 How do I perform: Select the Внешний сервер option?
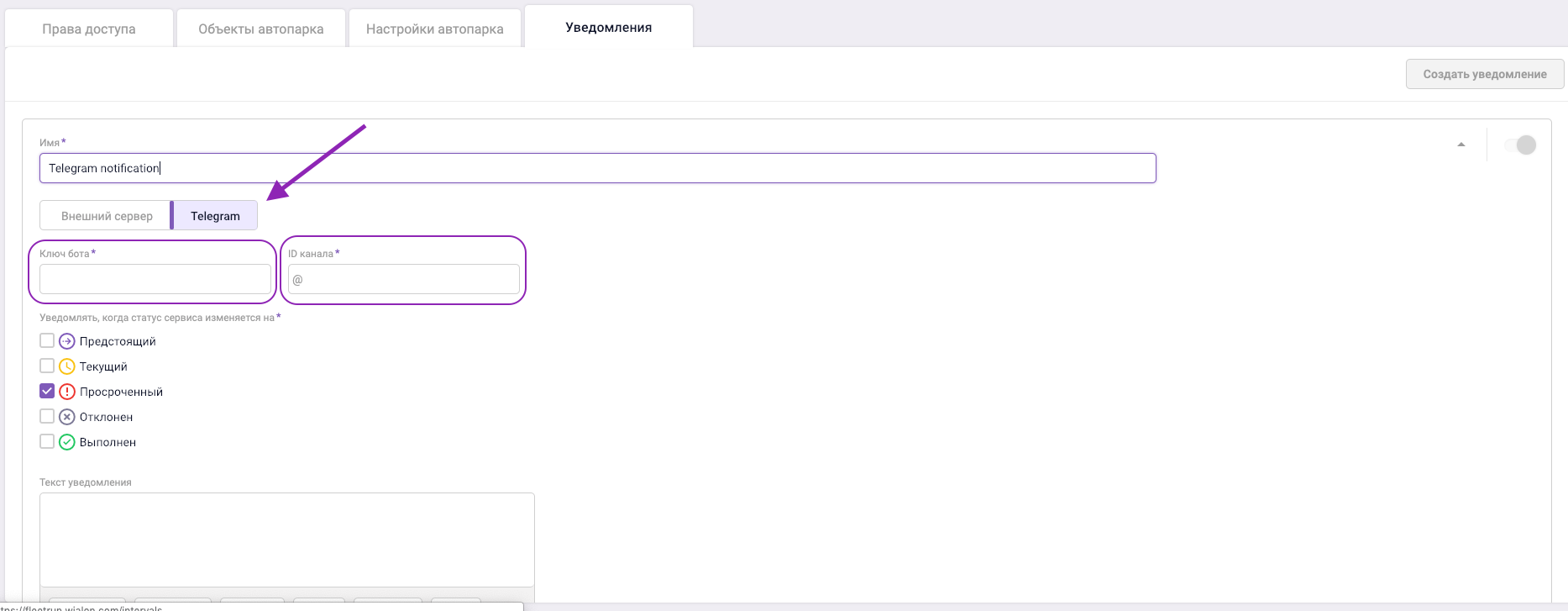107,216
